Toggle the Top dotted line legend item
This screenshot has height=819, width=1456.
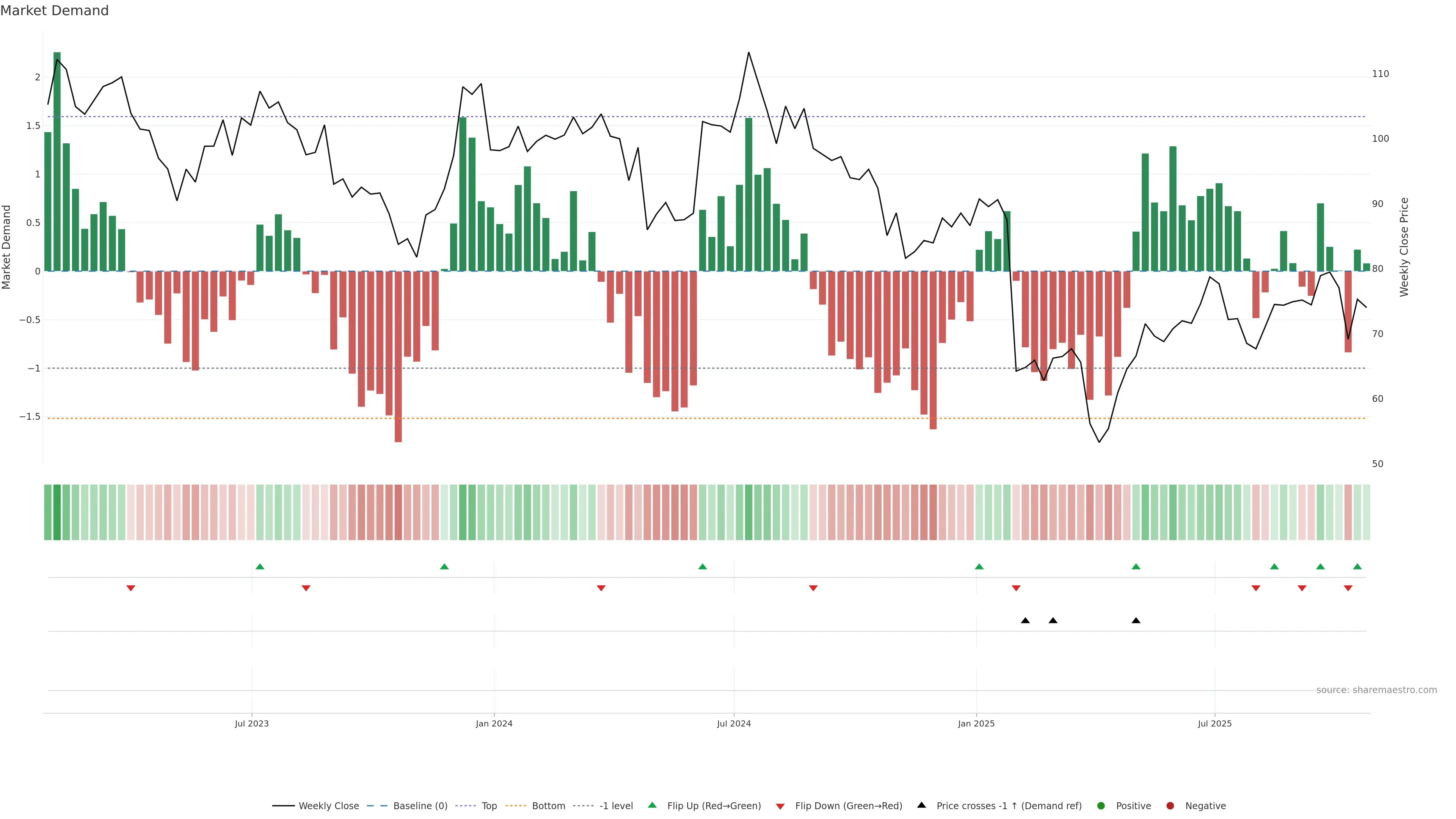tap(489, 806)
